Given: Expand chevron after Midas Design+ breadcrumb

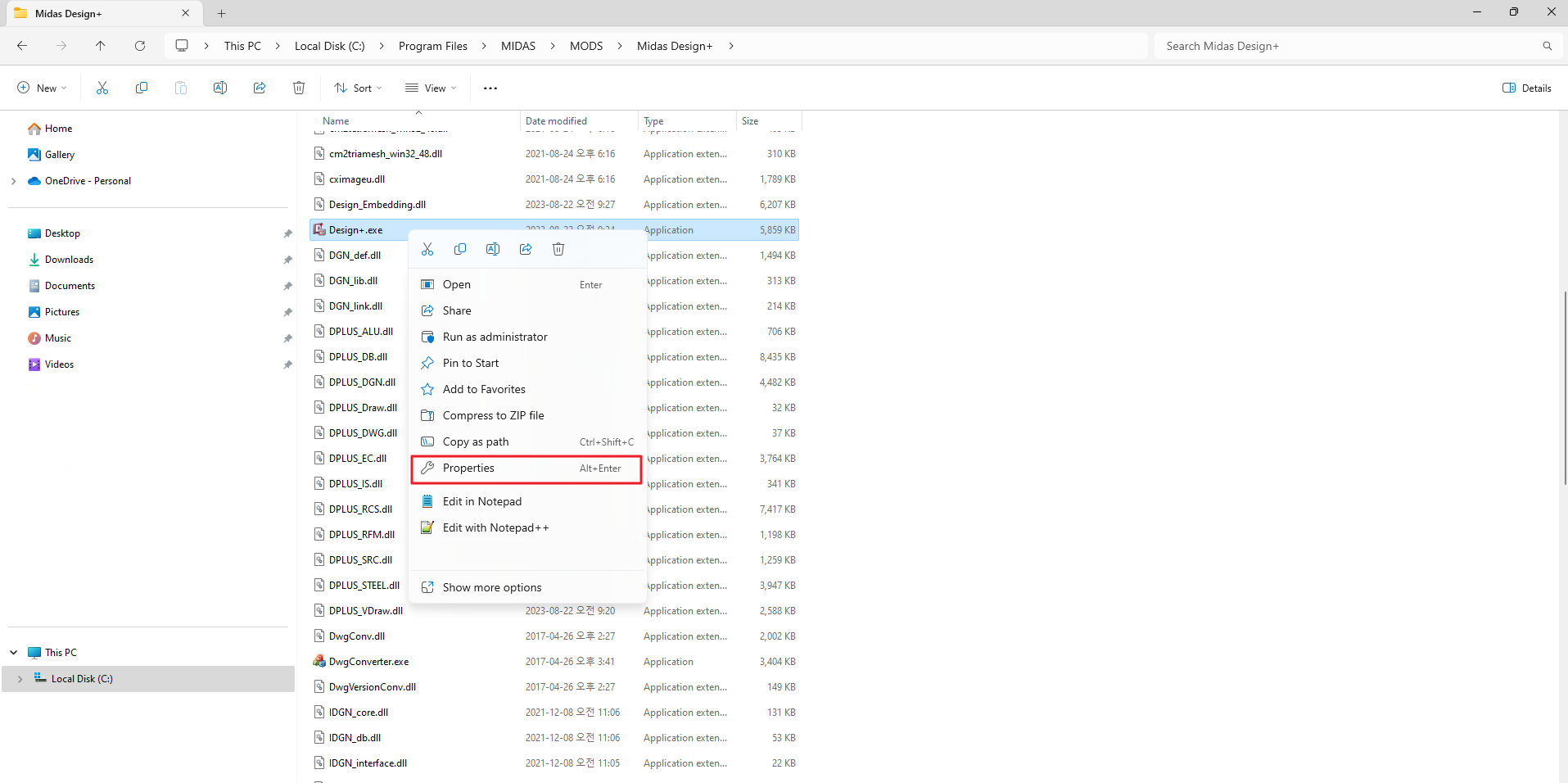Looking at the screenshot, I should pyautogui.click(x=730, y=46).
